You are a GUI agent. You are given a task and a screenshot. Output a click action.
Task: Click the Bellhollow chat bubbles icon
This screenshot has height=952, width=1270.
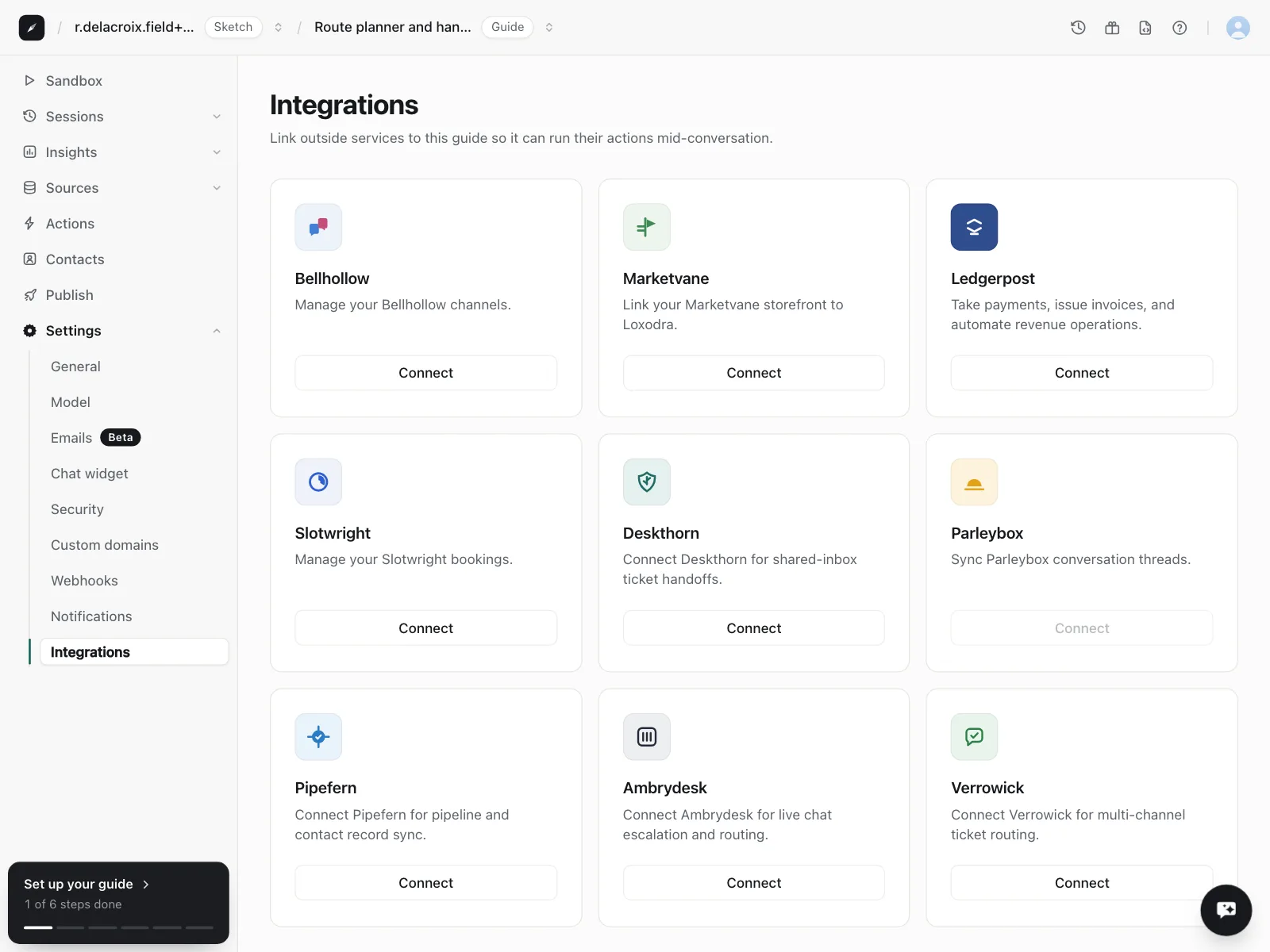point(318,227)
